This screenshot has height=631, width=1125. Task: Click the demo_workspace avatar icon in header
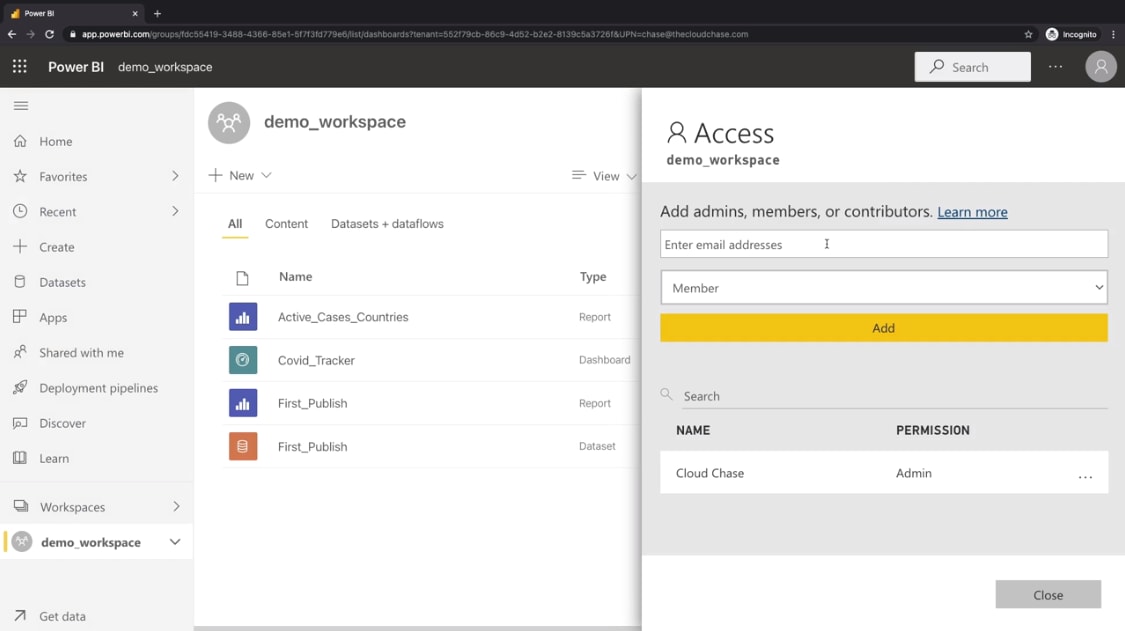click(x=229, y=122)
